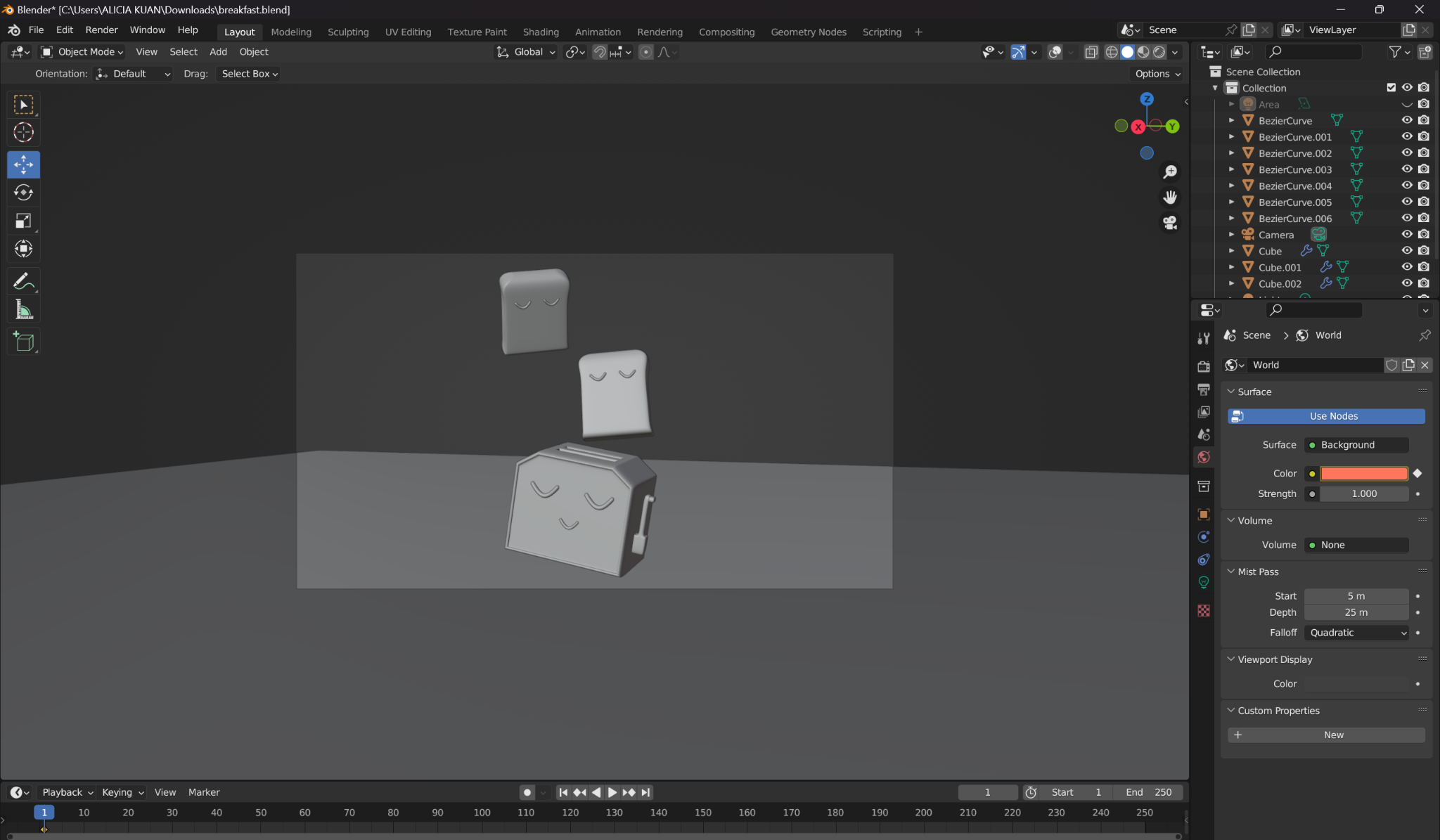Open the Output properties tab
The height and width of the screenshot is (840, 1440).
(x=1204, y=389)
